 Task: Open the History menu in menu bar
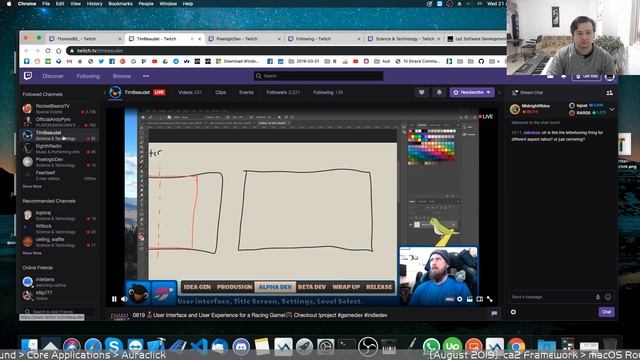94,4
